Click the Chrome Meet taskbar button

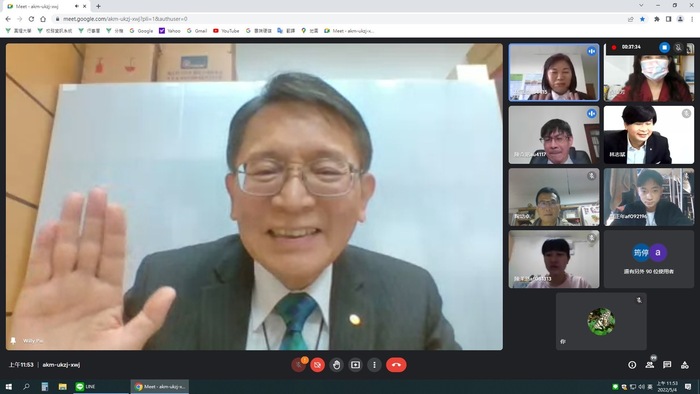tap(160, 386)
